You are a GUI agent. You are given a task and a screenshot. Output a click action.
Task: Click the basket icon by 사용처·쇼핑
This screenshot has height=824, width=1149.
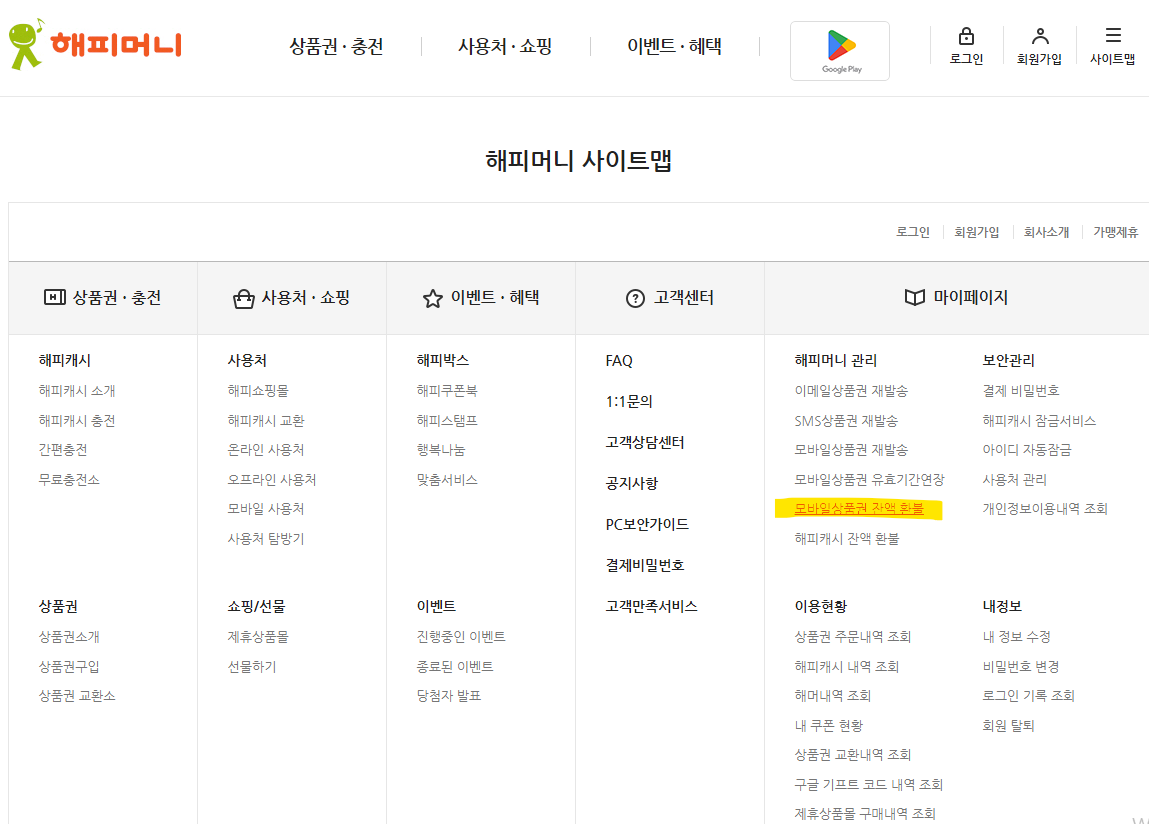[243, 298]
